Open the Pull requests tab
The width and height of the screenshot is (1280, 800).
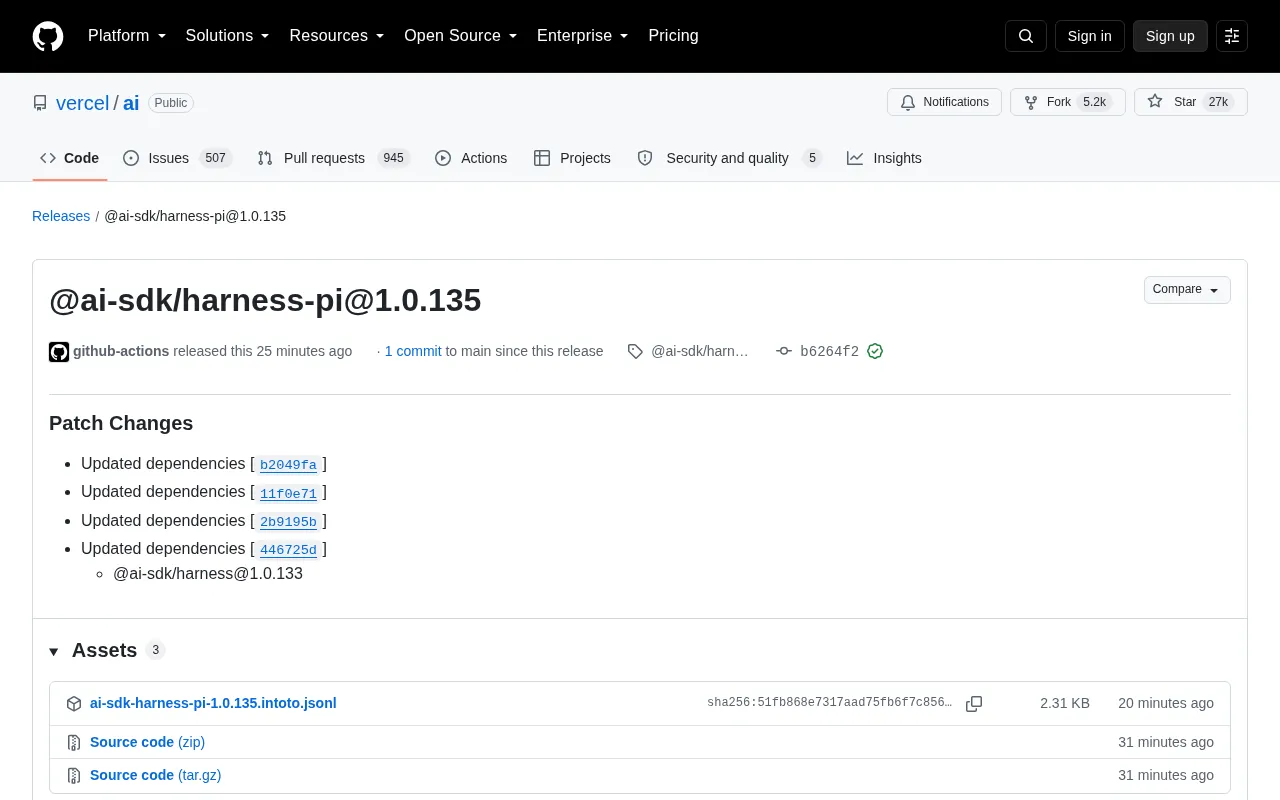point(333,158)
